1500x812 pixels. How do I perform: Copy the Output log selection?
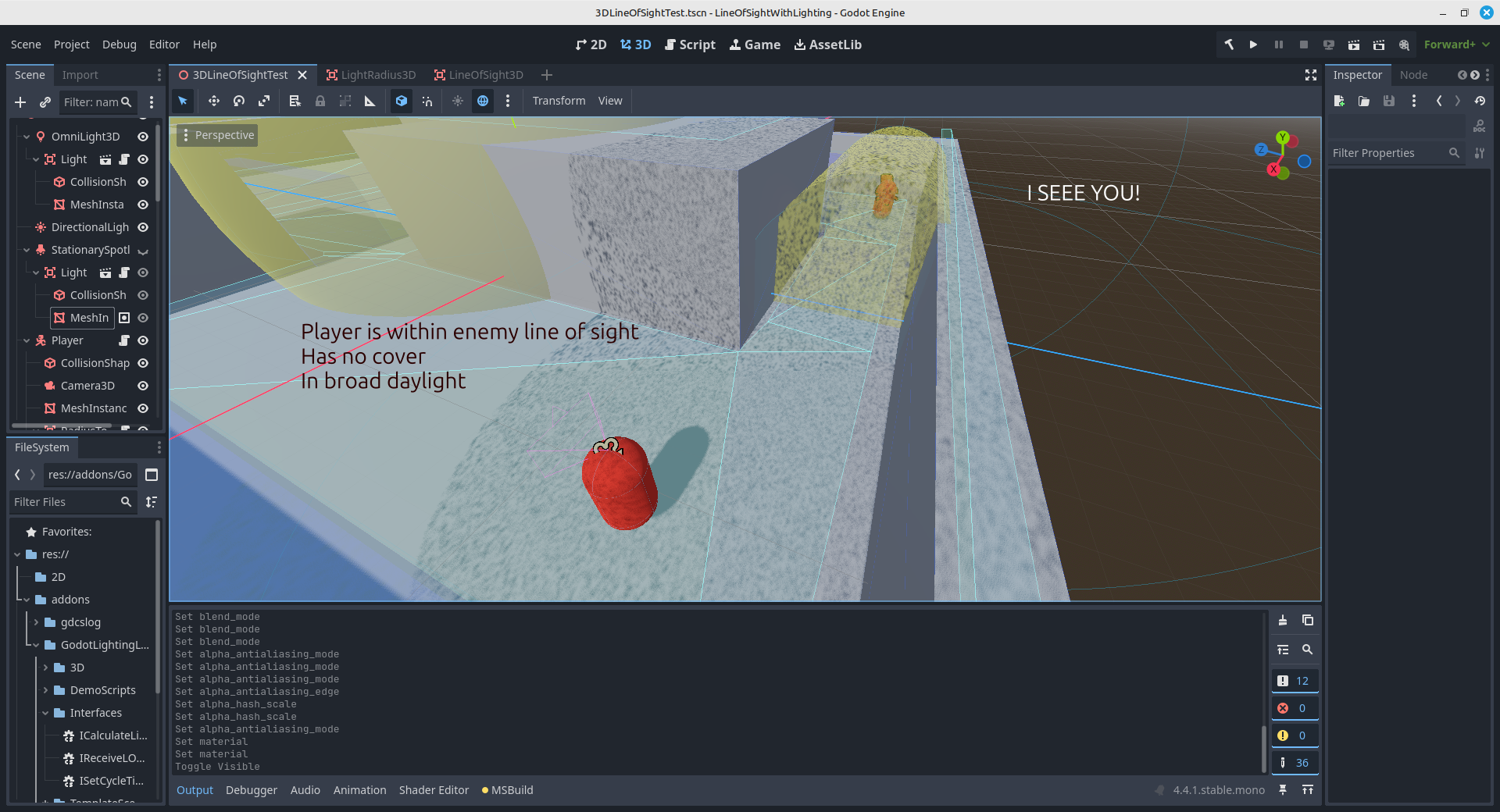pos(1308,621)
